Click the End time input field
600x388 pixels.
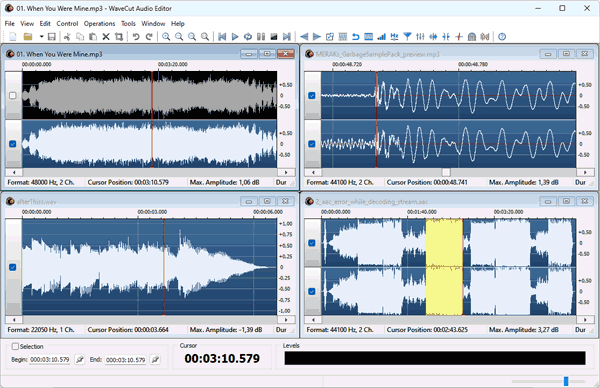click(126, 360)
